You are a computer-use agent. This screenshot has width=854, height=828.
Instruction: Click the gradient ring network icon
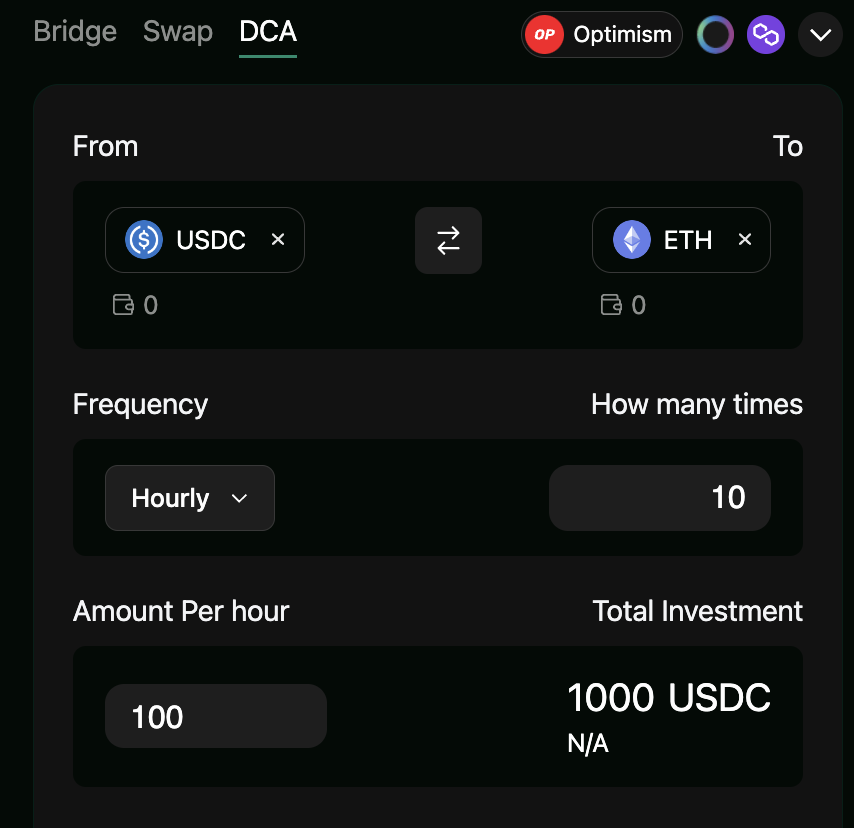coord(715,34)
